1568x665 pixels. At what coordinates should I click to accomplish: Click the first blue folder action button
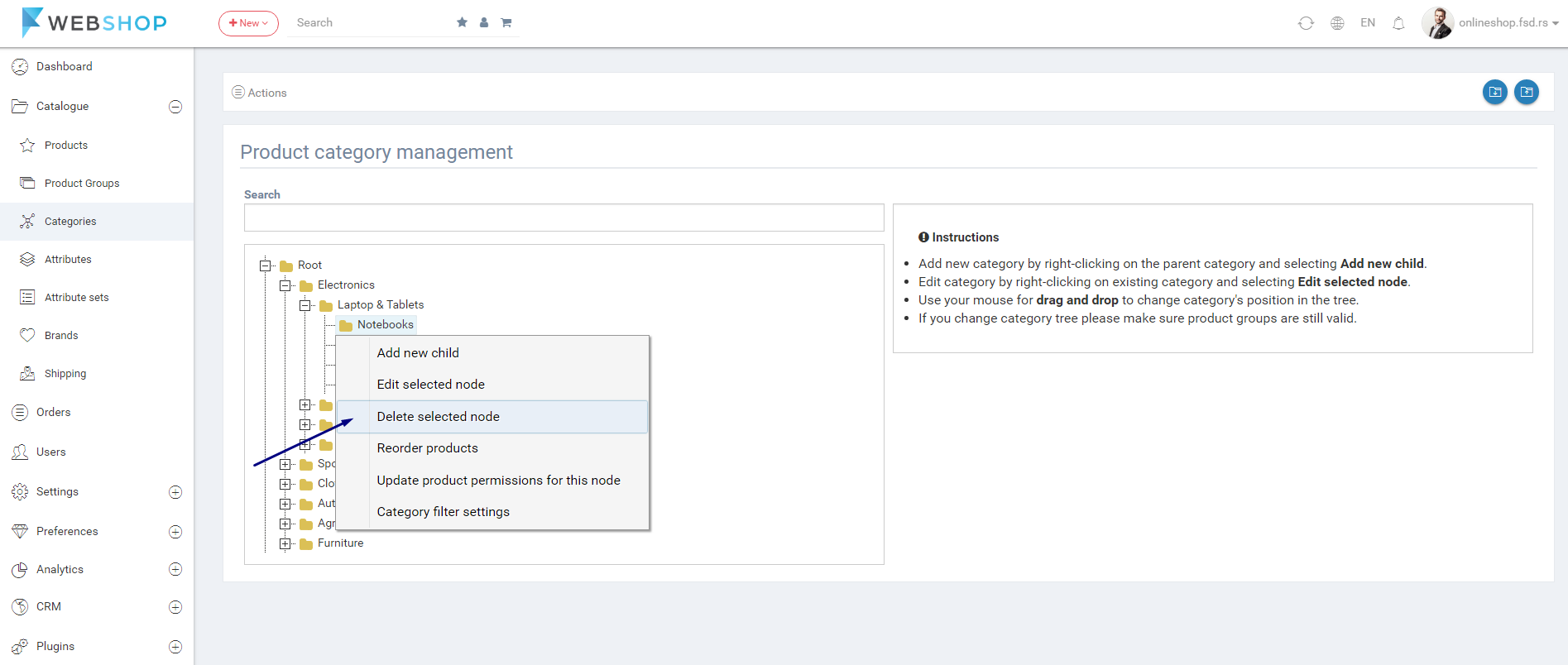1495,92
